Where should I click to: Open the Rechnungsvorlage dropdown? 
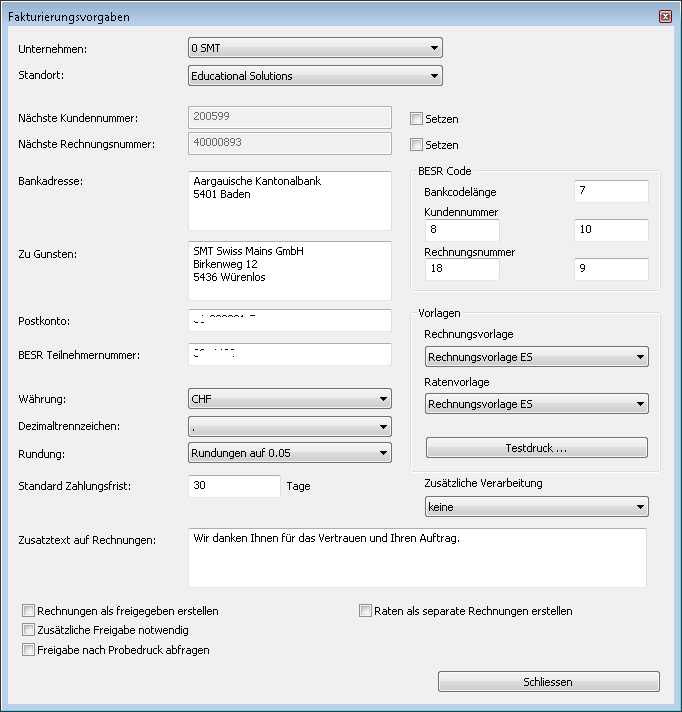pyautogui.click(x=536, y=357)
